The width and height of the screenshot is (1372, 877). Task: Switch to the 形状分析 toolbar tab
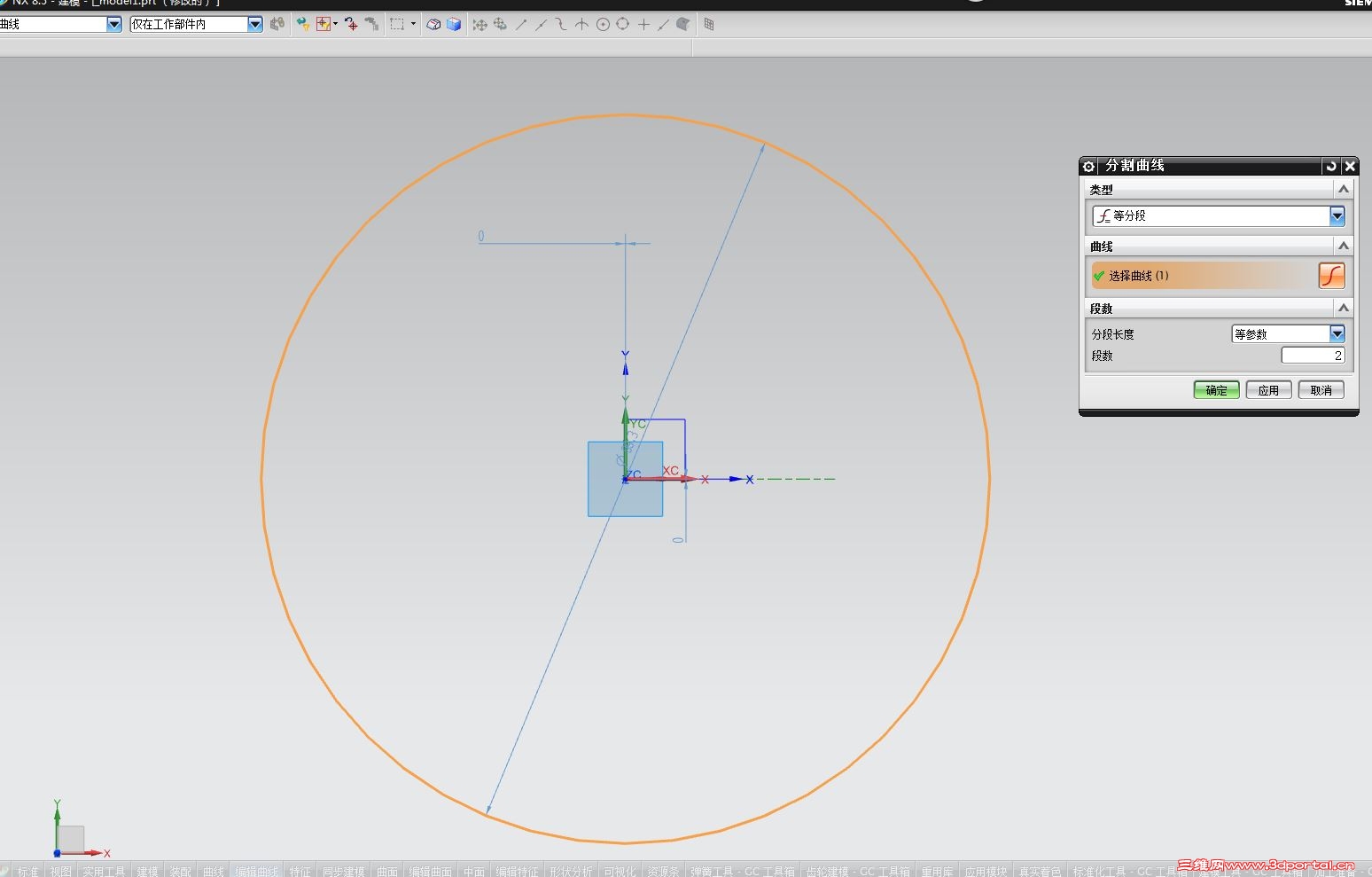[571, 871]
